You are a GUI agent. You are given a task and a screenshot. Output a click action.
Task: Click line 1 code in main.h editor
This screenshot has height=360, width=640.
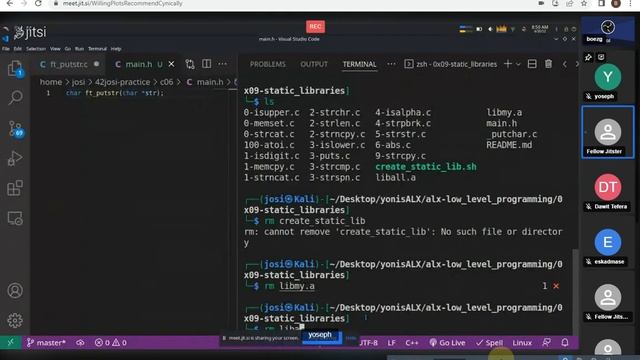[115, 93]
